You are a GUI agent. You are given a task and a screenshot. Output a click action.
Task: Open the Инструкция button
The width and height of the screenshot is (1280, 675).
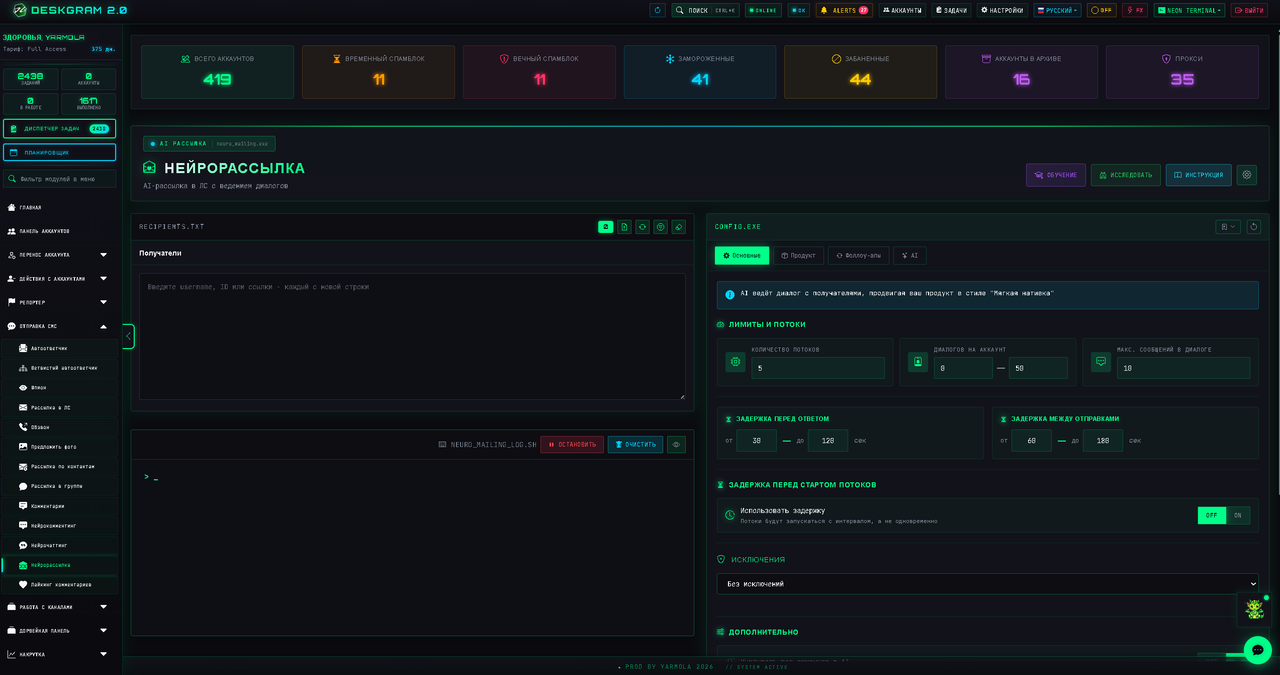tap(1198, 175)
